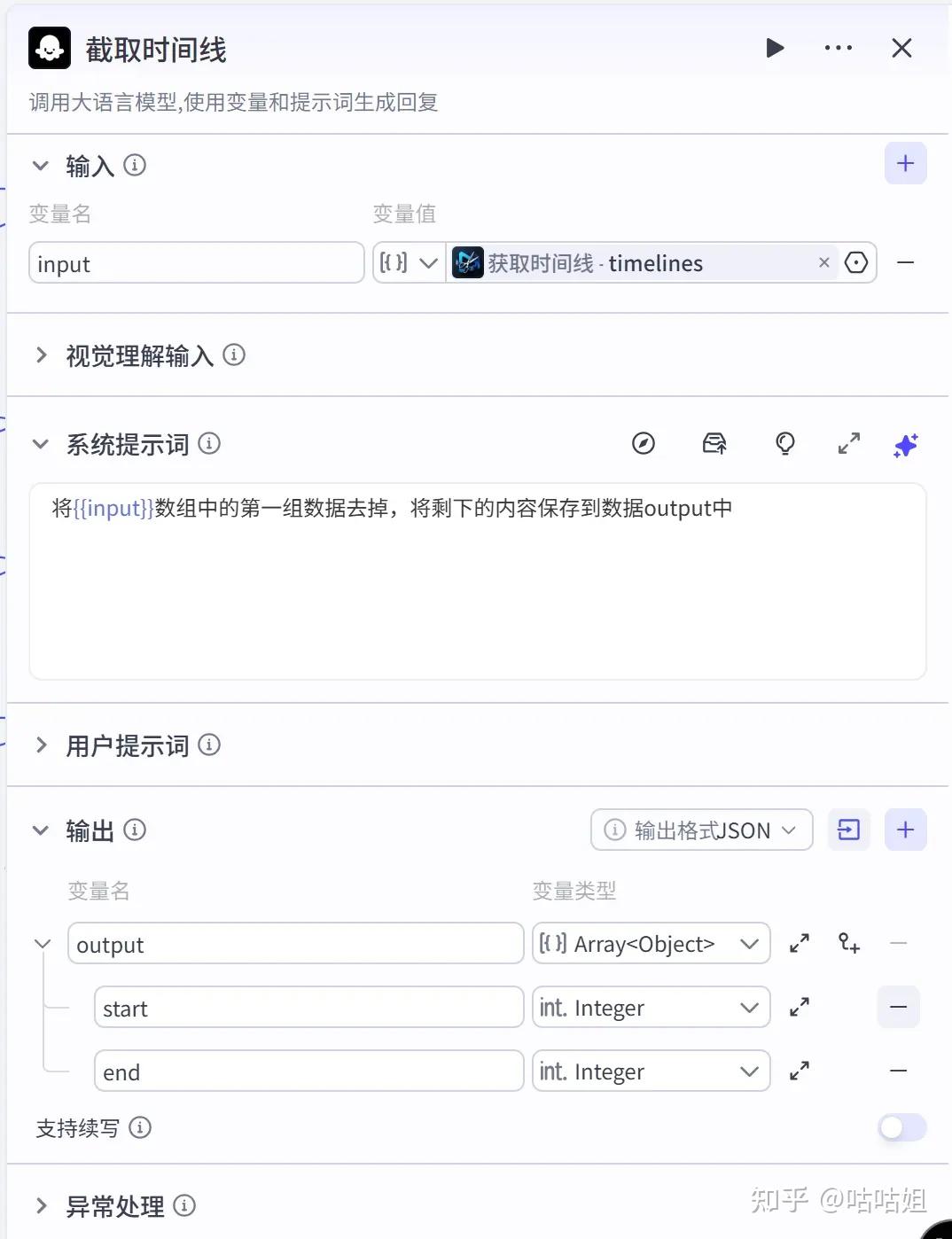
Task: Toggle the 支持续写 switch
Action: (x=901, y=1127)
